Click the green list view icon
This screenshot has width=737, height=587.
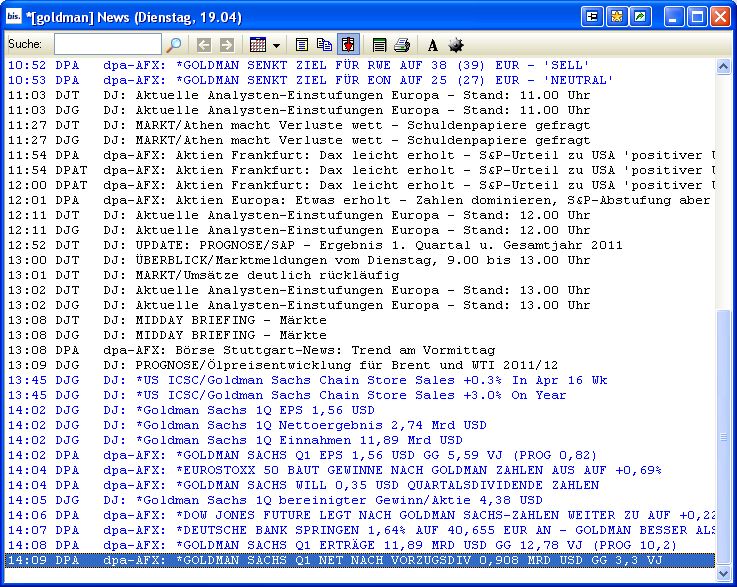click(x=379, y=45)
